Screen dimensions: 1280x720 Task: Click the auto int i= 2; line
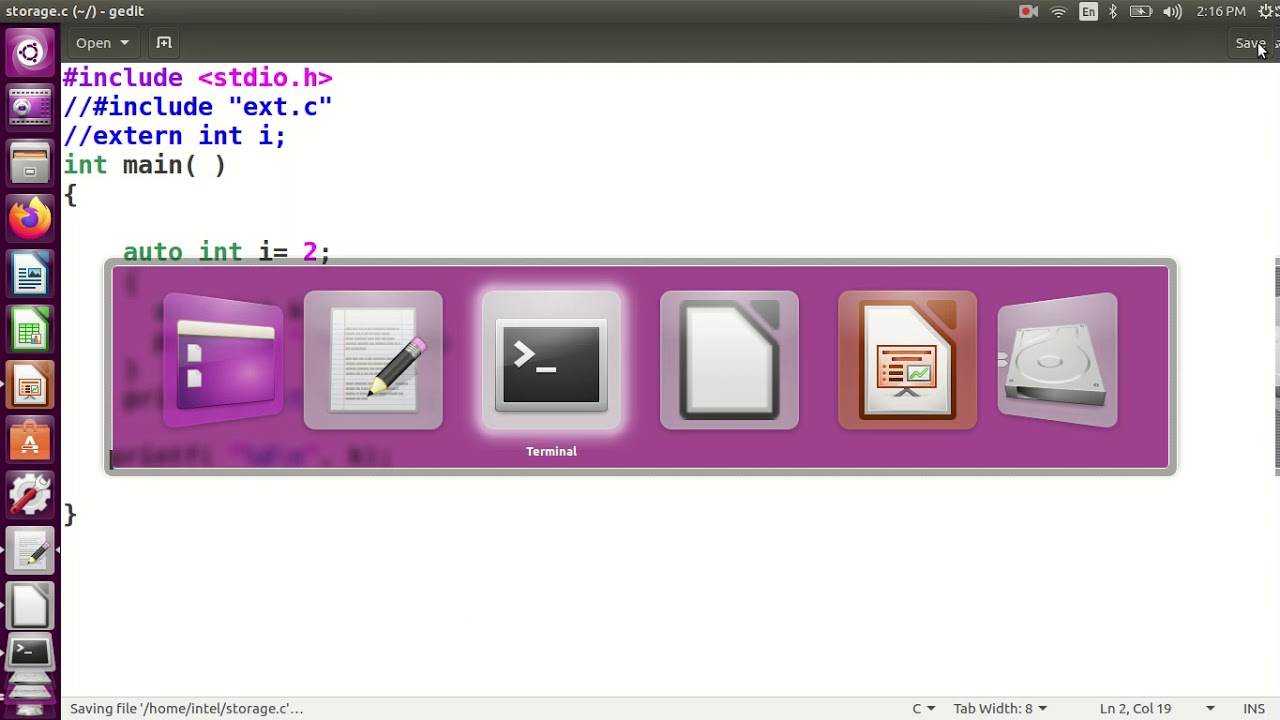227,251
